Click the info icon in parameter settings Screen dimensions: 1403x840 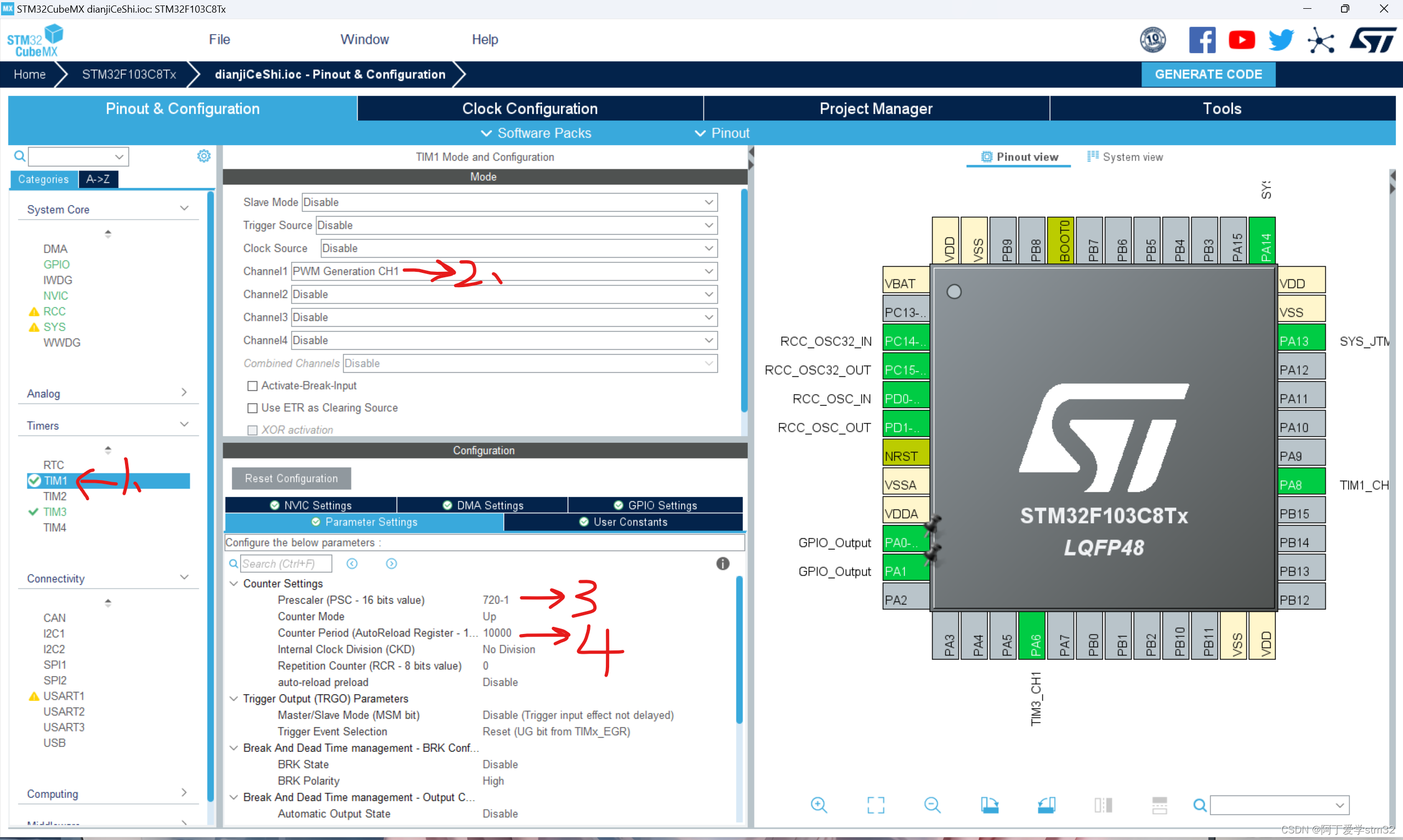point(723,563)
